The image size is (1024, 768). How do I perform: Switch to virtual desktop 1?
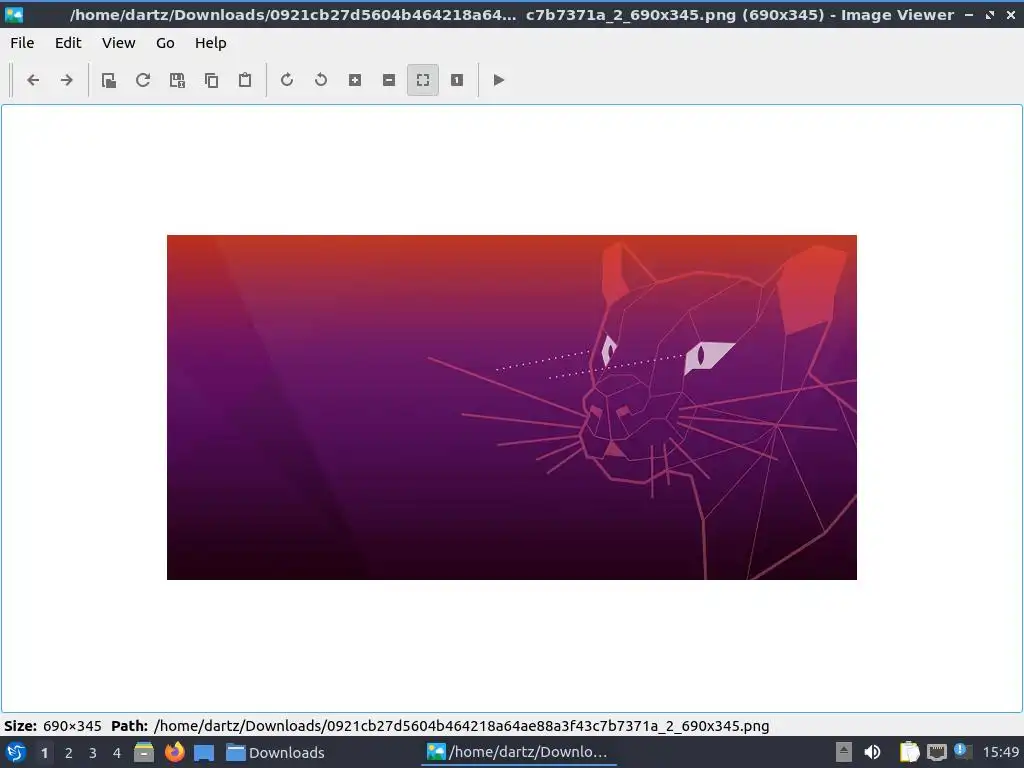[44, 753]
